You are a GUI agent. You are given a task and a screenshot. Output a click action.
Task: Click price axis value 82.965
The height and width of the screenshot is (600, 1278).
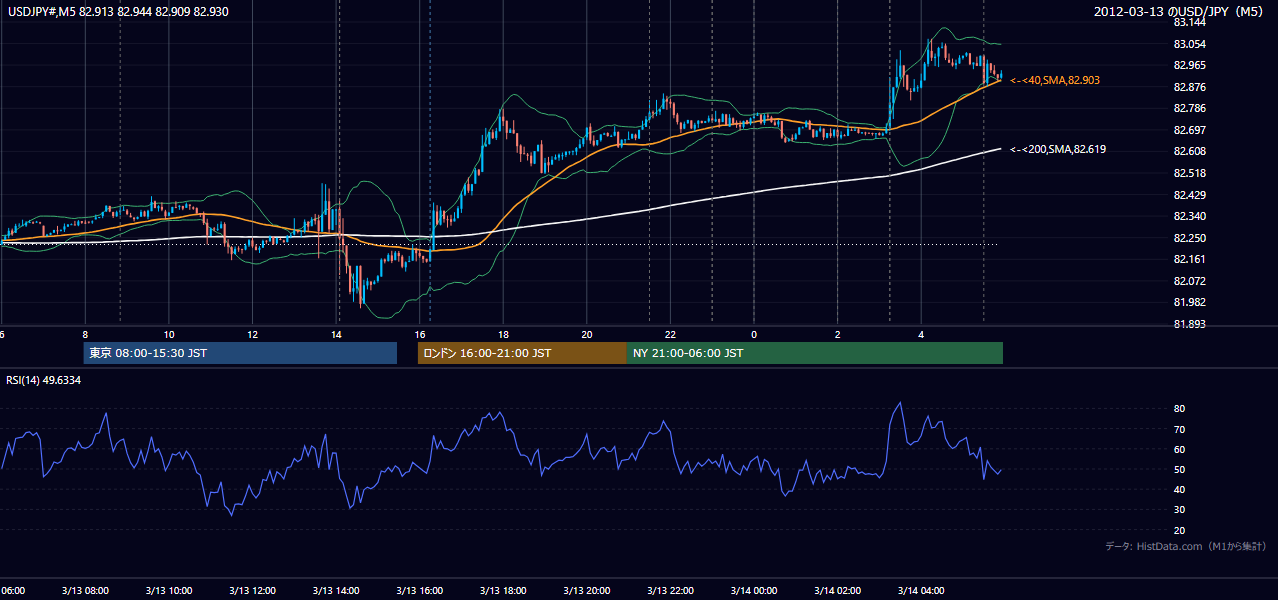click(x=1189, y=65)
